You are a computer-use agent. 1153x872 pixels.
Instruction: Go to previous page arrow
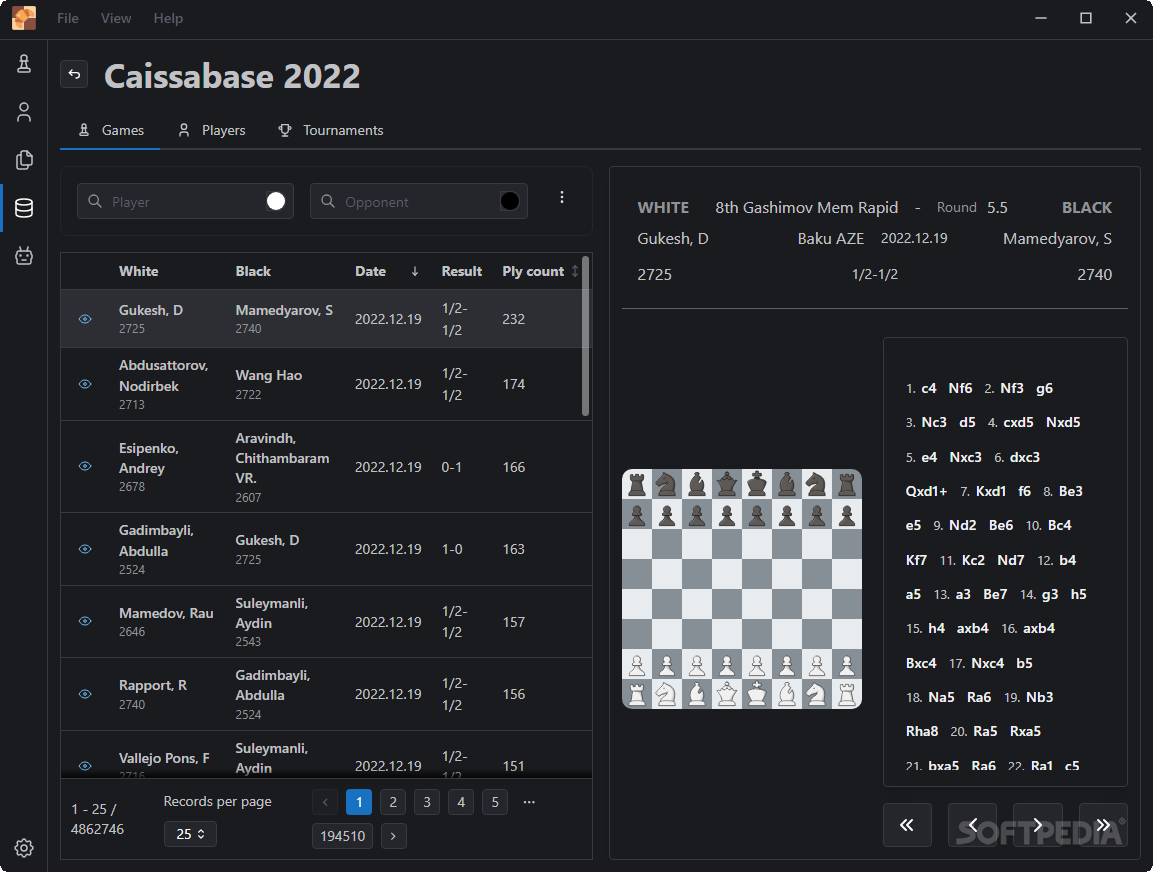point(325,802)
